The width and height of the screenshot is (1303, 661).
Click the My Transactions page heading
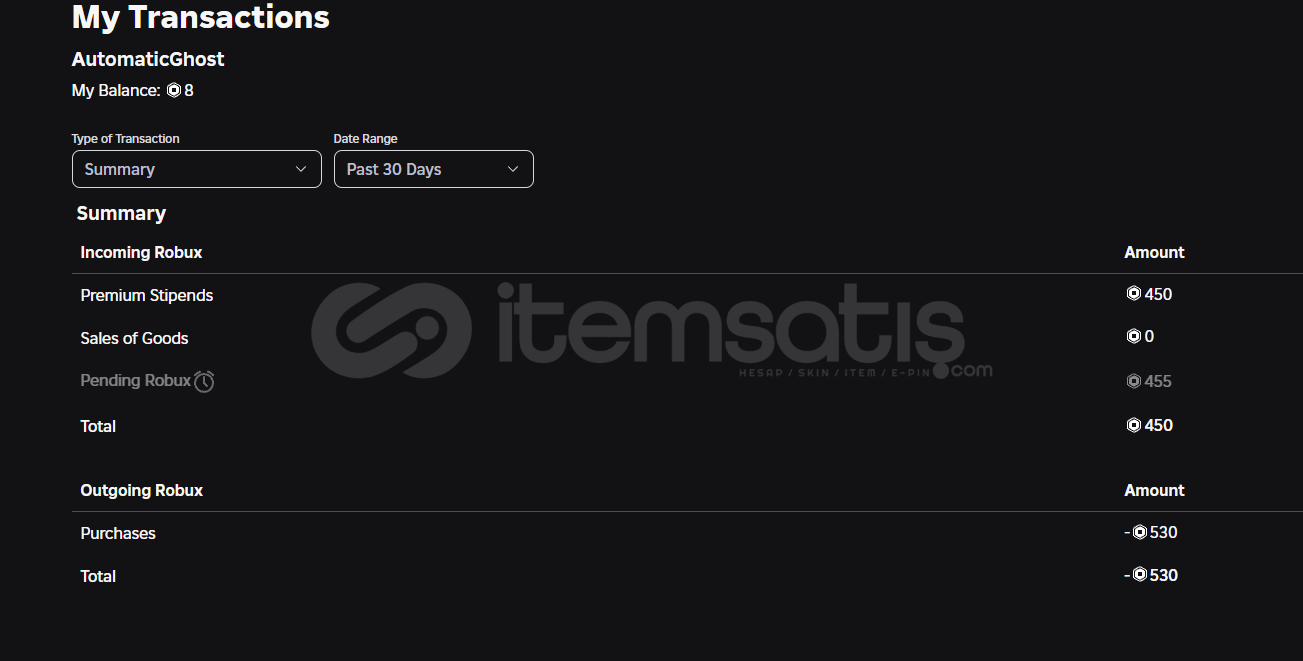[x=201, y=16]
